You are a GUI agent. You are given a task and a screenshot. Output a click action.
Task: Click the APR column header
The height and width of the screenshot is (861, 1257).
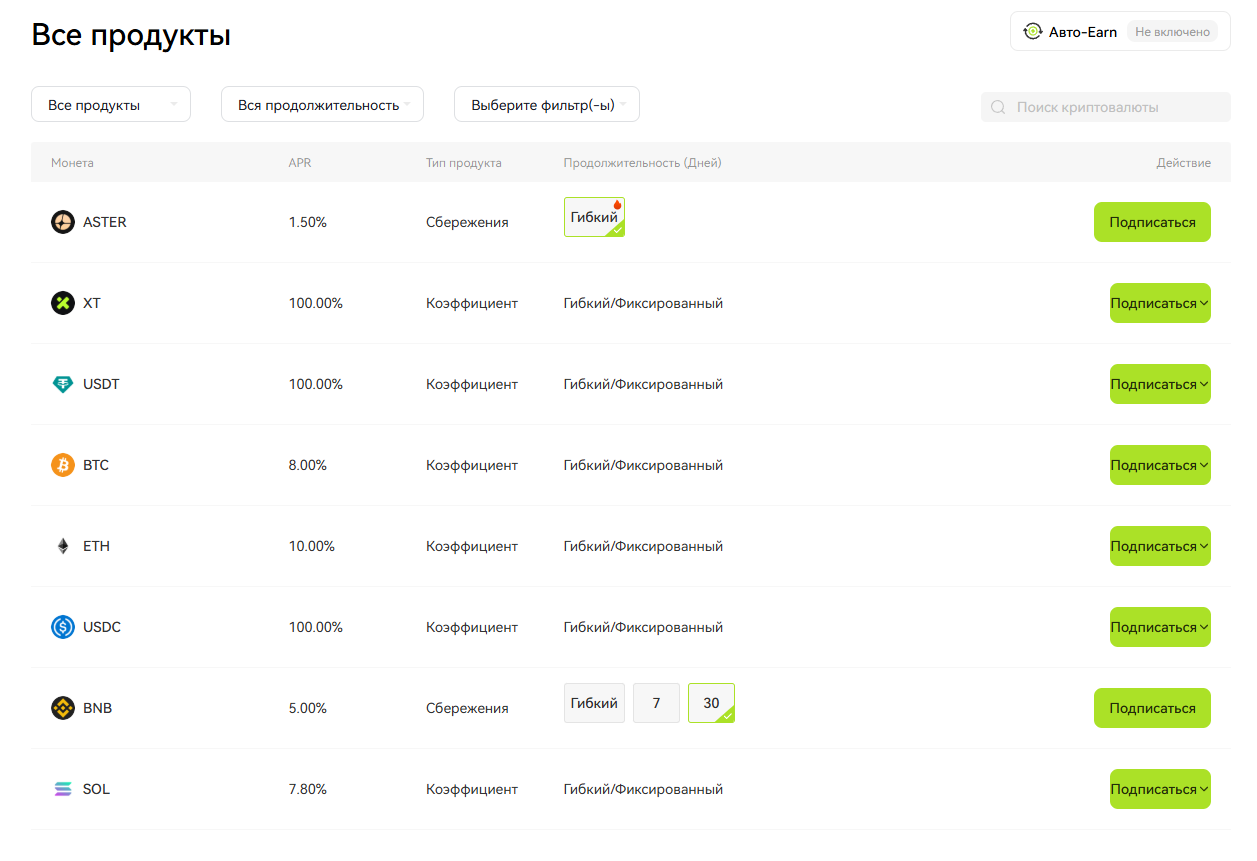pyautogui.click(x=299, y=163)
